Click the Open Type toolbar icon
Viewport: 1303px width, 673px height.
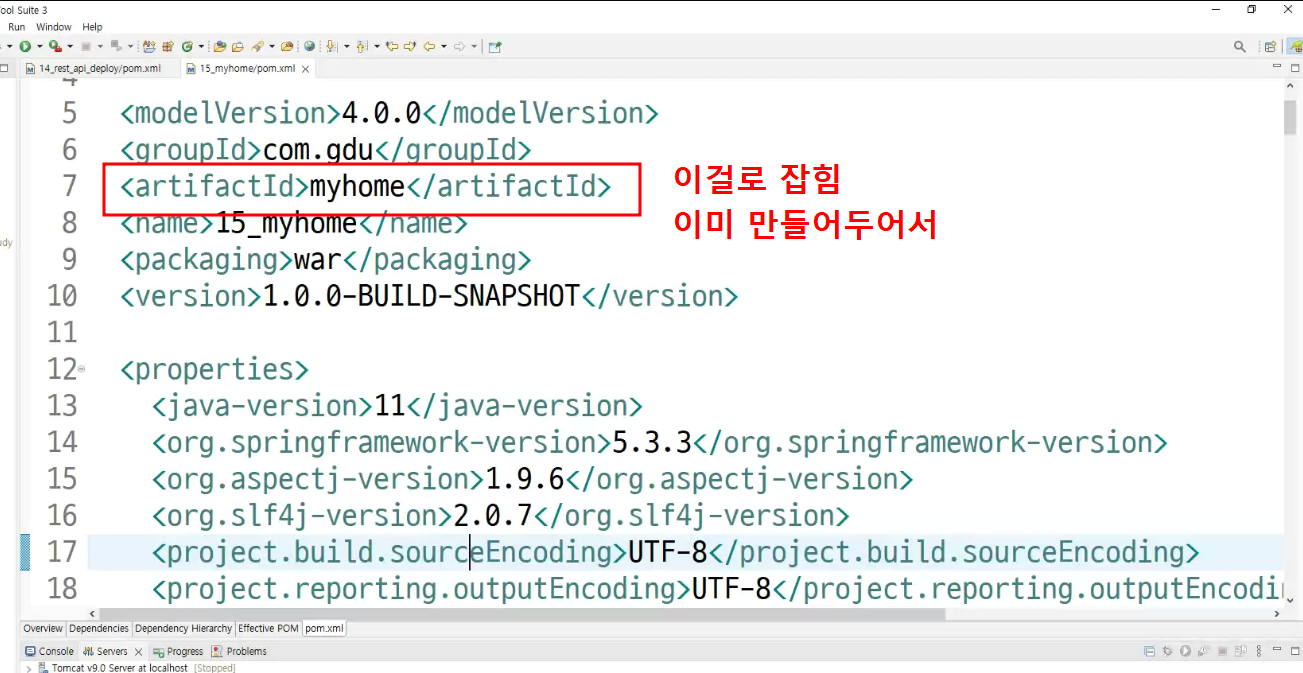(x=219, y=46)
